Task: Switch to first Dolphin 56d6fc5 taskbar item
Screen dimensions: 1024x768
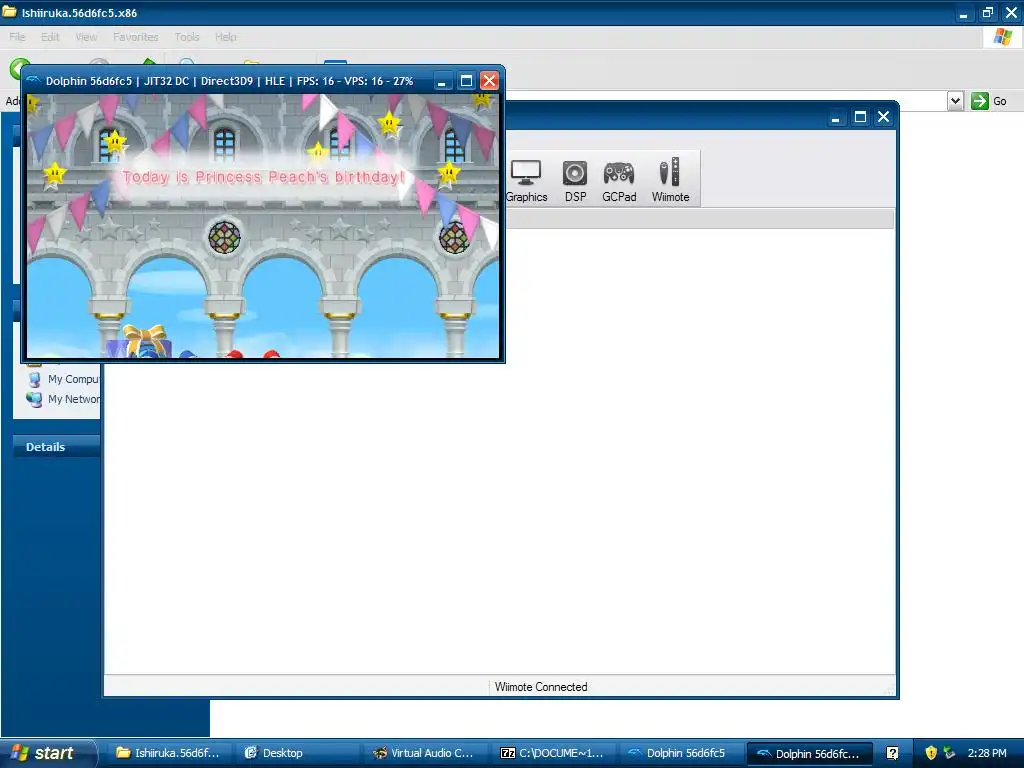Action: (679, 753)
